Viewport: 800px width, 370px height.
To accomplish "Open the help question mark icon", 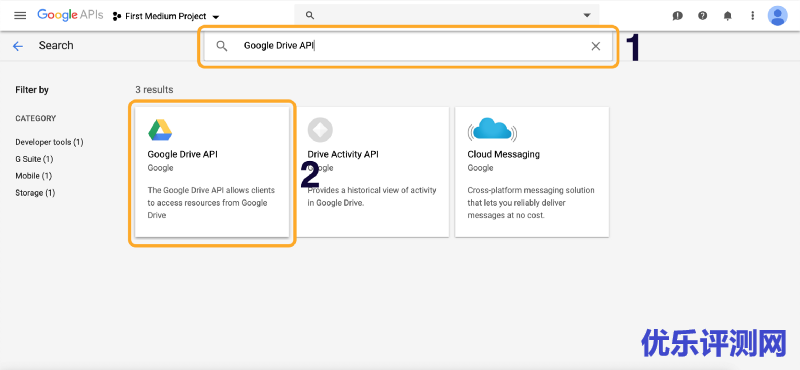I will point(703,16).
